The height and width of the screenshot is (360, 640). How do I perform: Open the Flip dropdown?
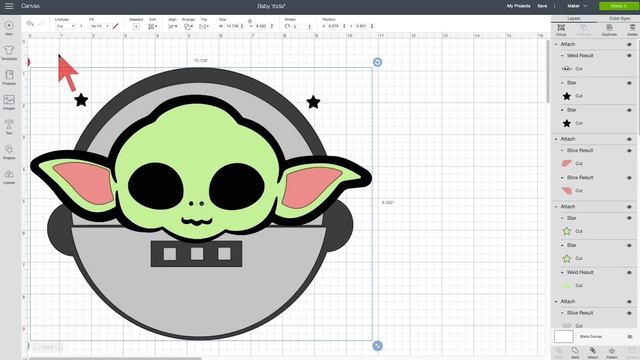click(x=203, y=26)
